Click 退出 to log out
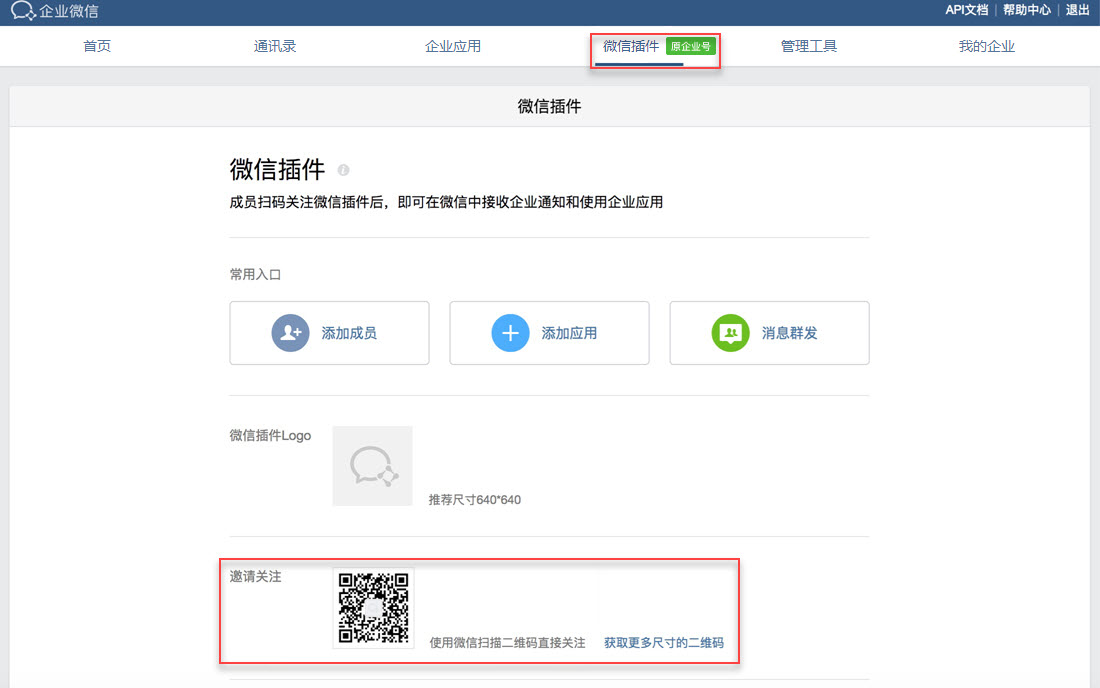The height and width of the screenshot is (688, 1100). (x=1077, y=10)
